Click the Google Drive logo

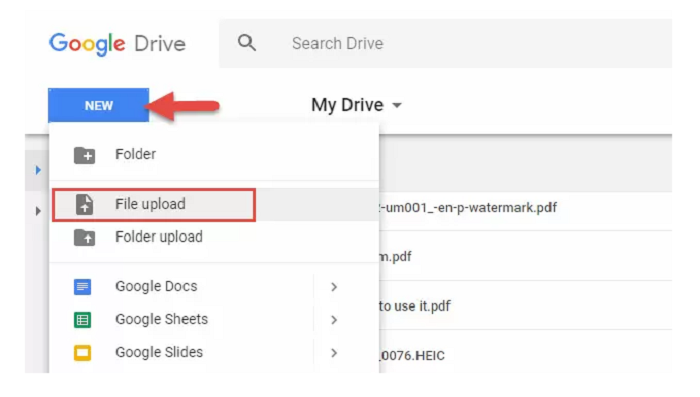(117, 44)
